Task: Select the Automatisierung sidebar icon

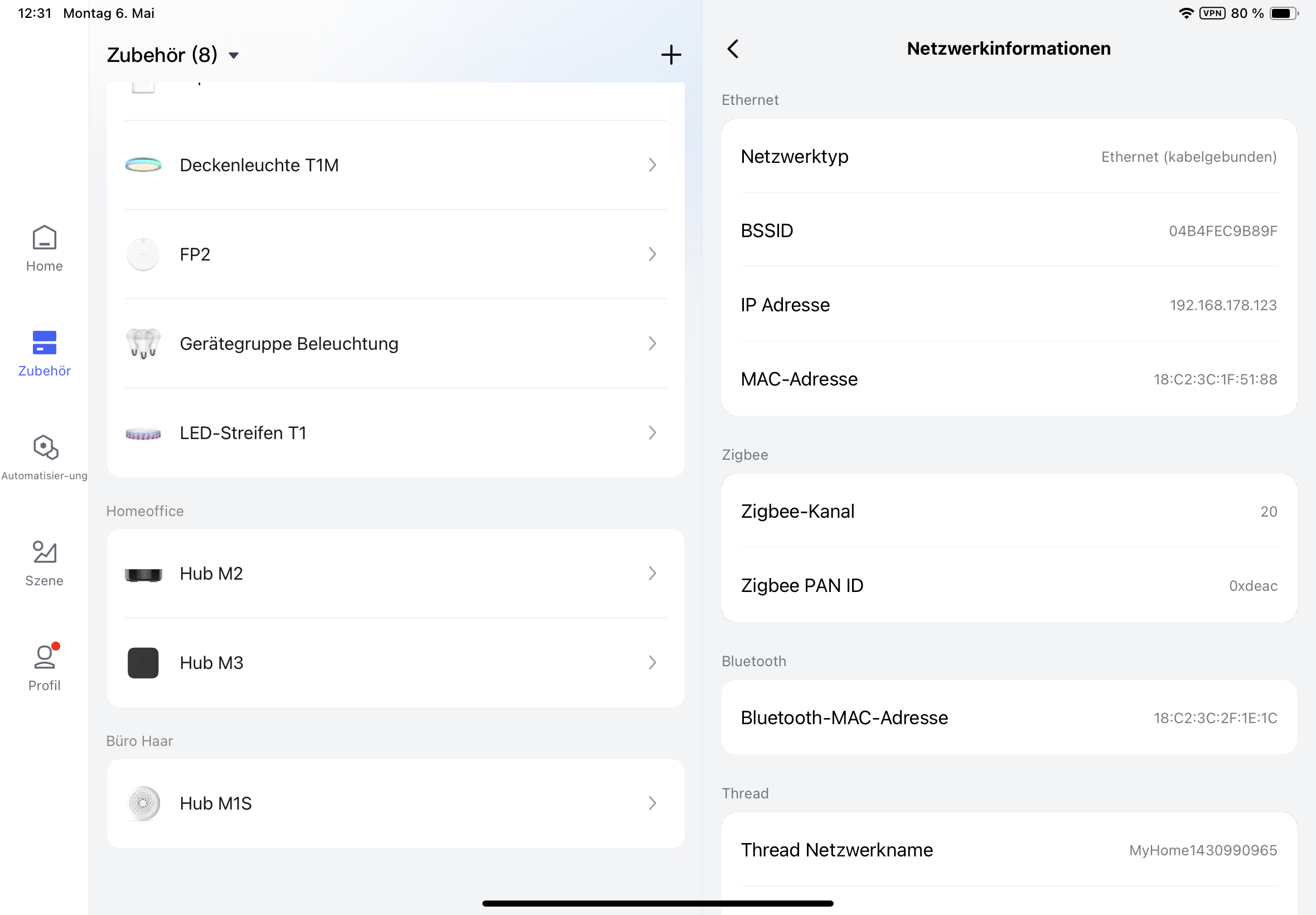Action: click(44, 457)
